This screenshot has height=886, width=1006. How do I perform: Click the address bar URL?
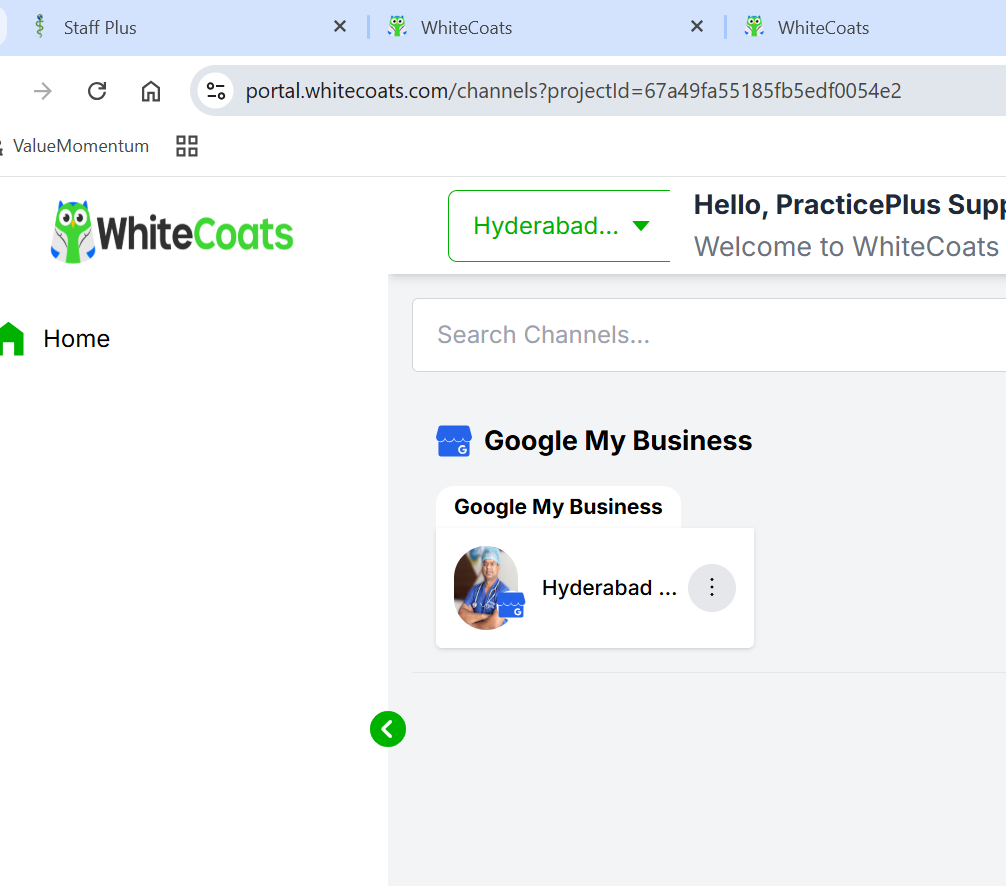pyautogui.click(x=573, y=91)
